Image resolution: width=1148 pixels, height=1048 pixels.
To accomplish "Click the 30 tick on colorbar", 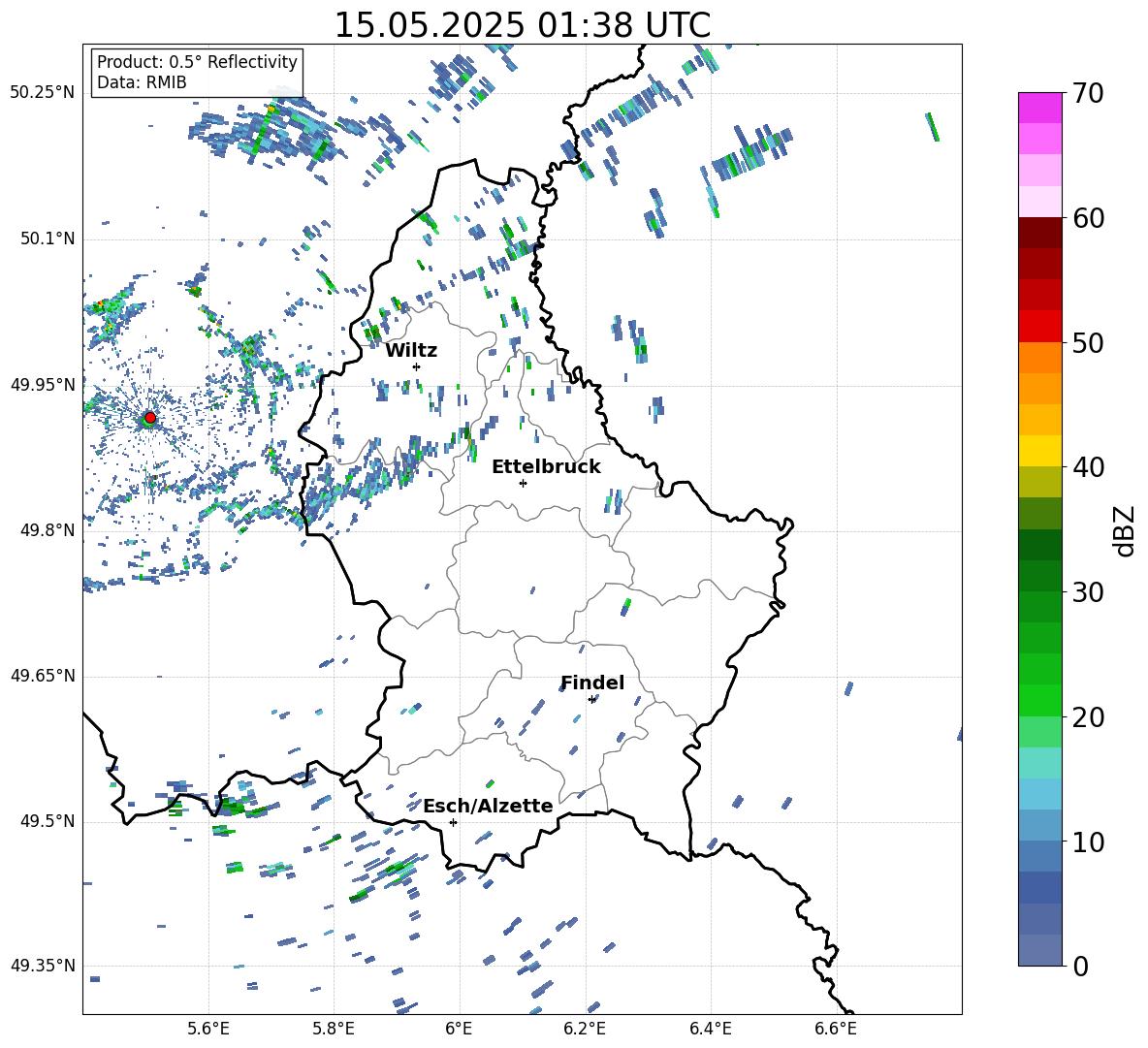I will (x=1088, y=592).
